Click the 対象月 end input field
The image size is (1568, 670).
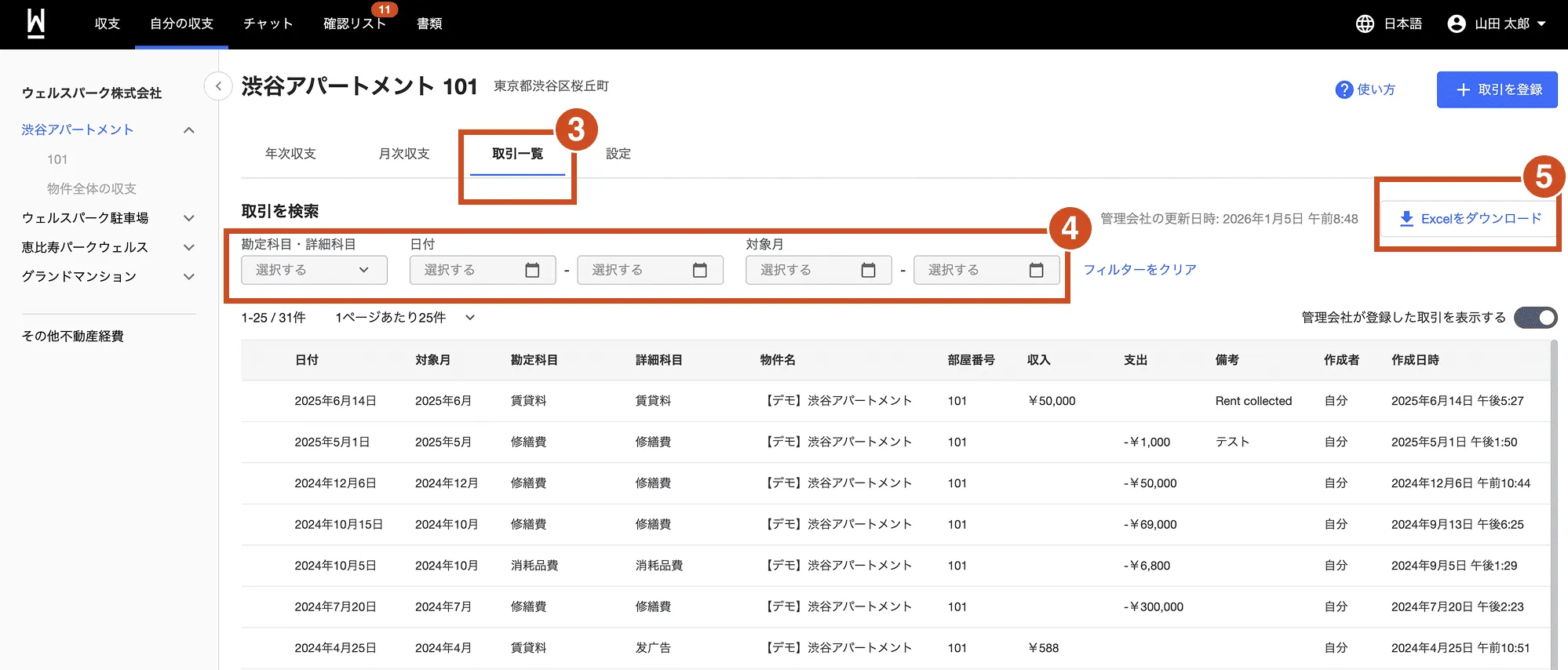[x=986, y=270]
